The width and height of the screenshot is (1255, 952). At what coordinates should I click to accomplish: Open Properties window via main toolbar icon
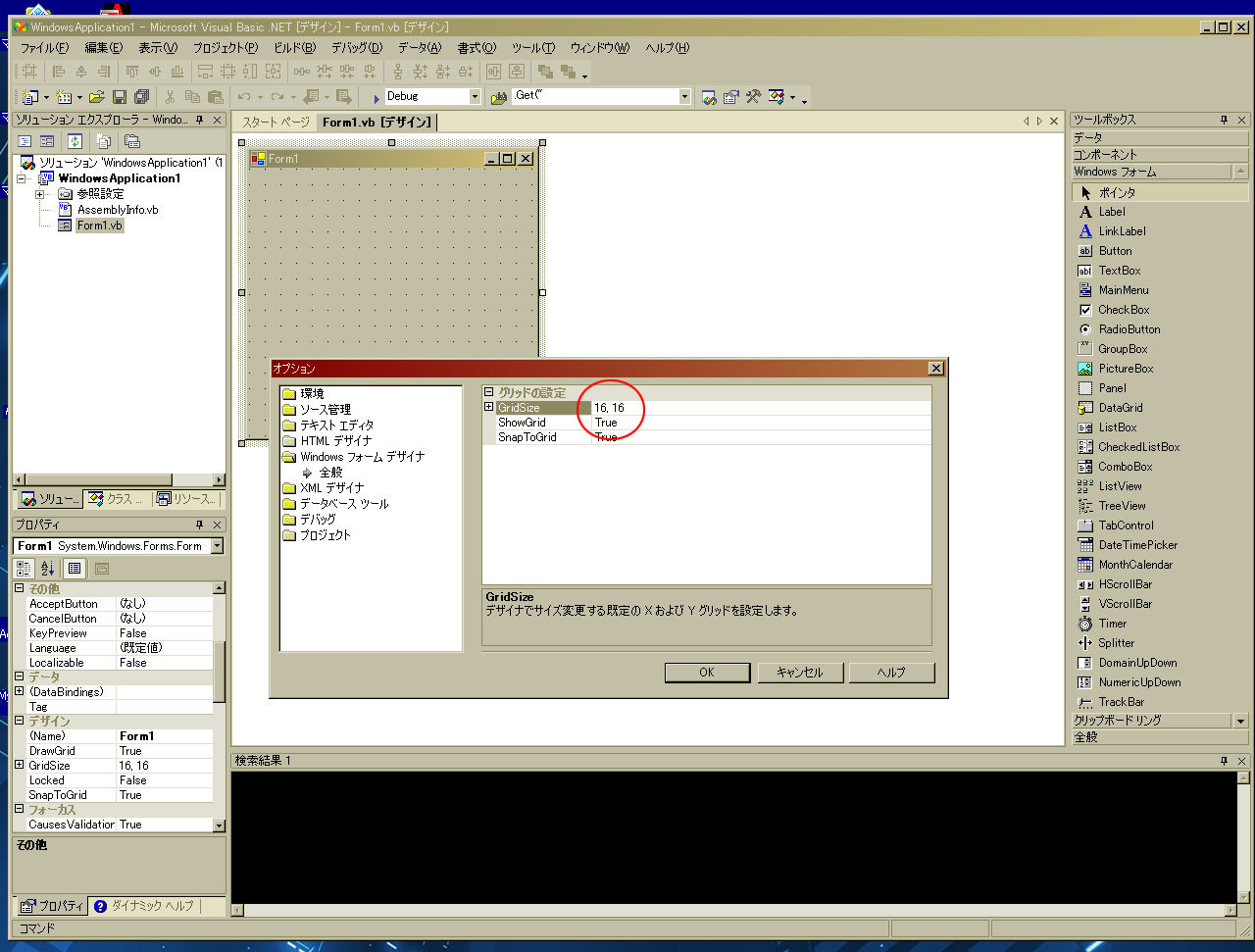(x=731, y=97)
